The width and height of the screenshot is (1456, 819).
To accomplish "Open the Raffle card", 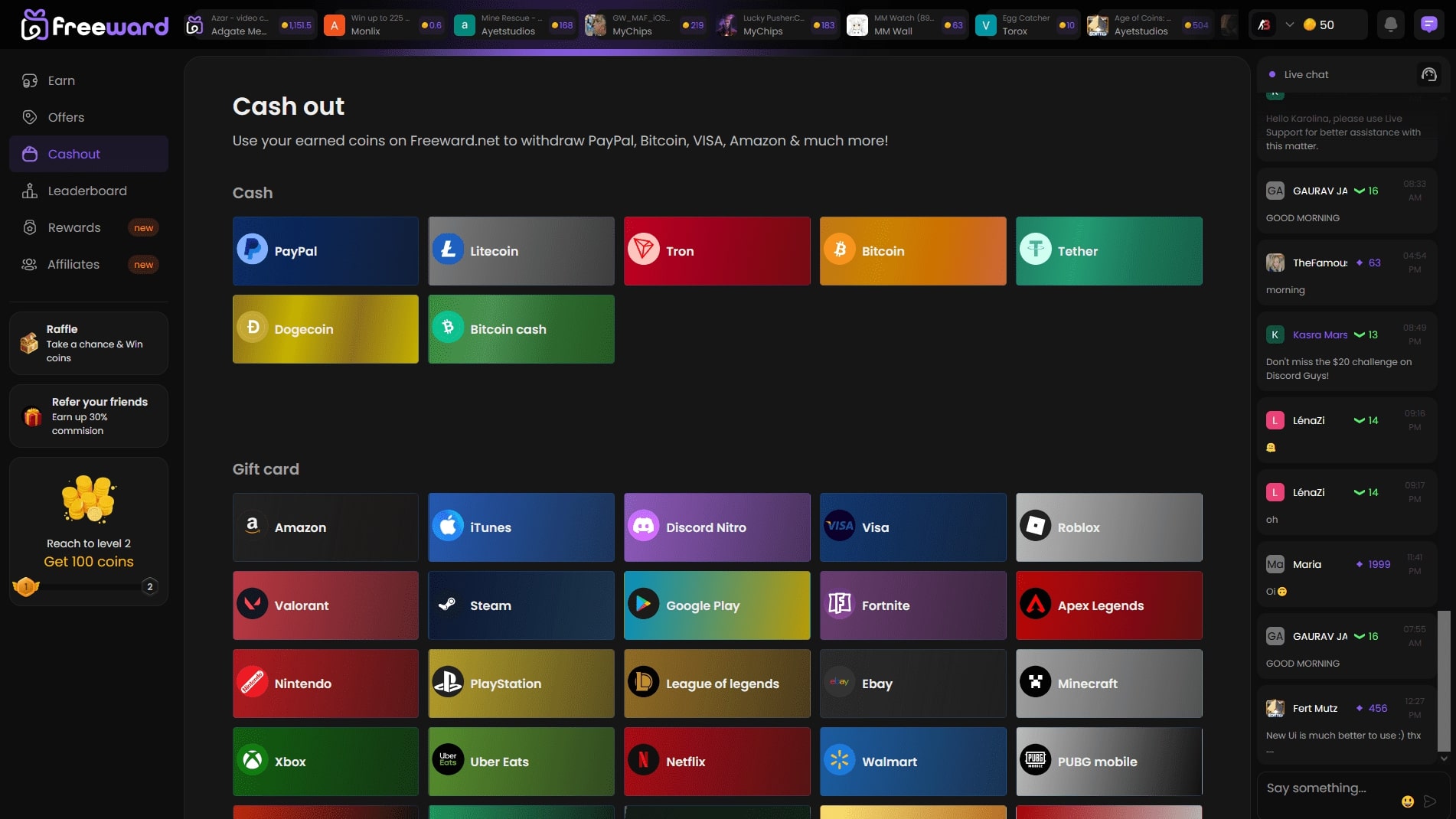I will pos(89,343).
